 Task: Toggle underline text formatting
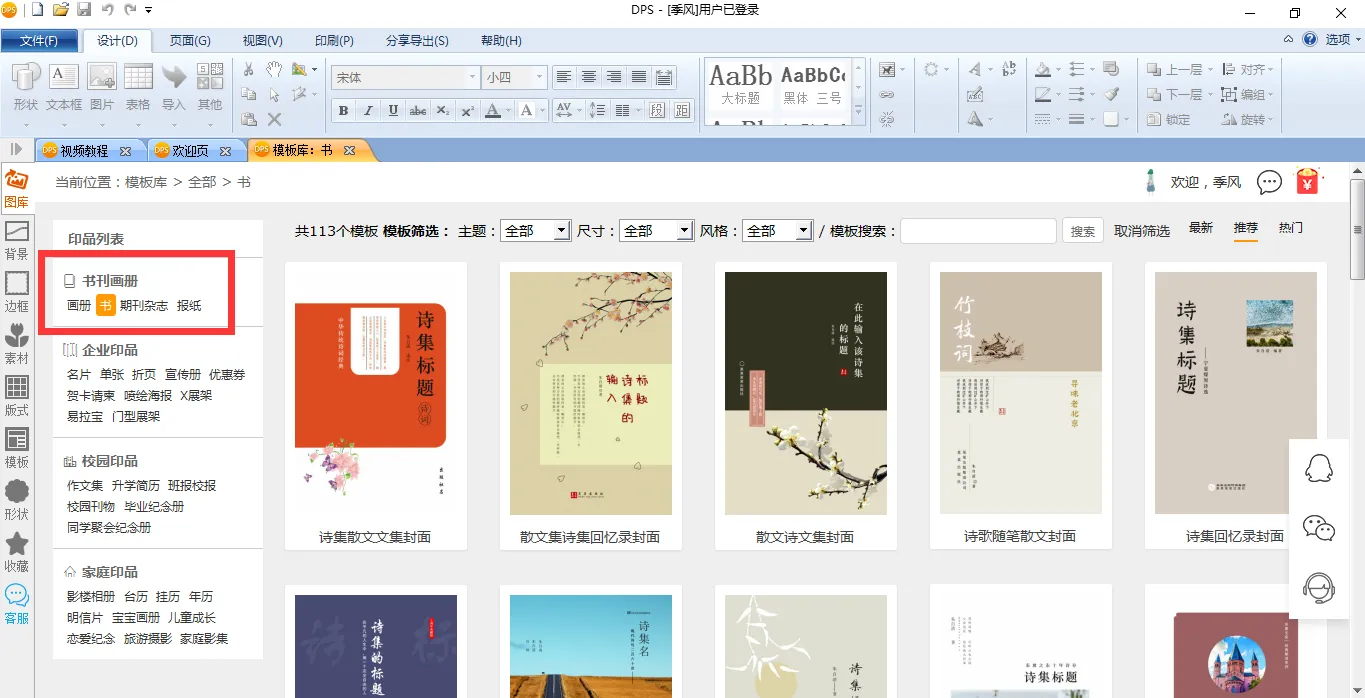pos(393,111)
